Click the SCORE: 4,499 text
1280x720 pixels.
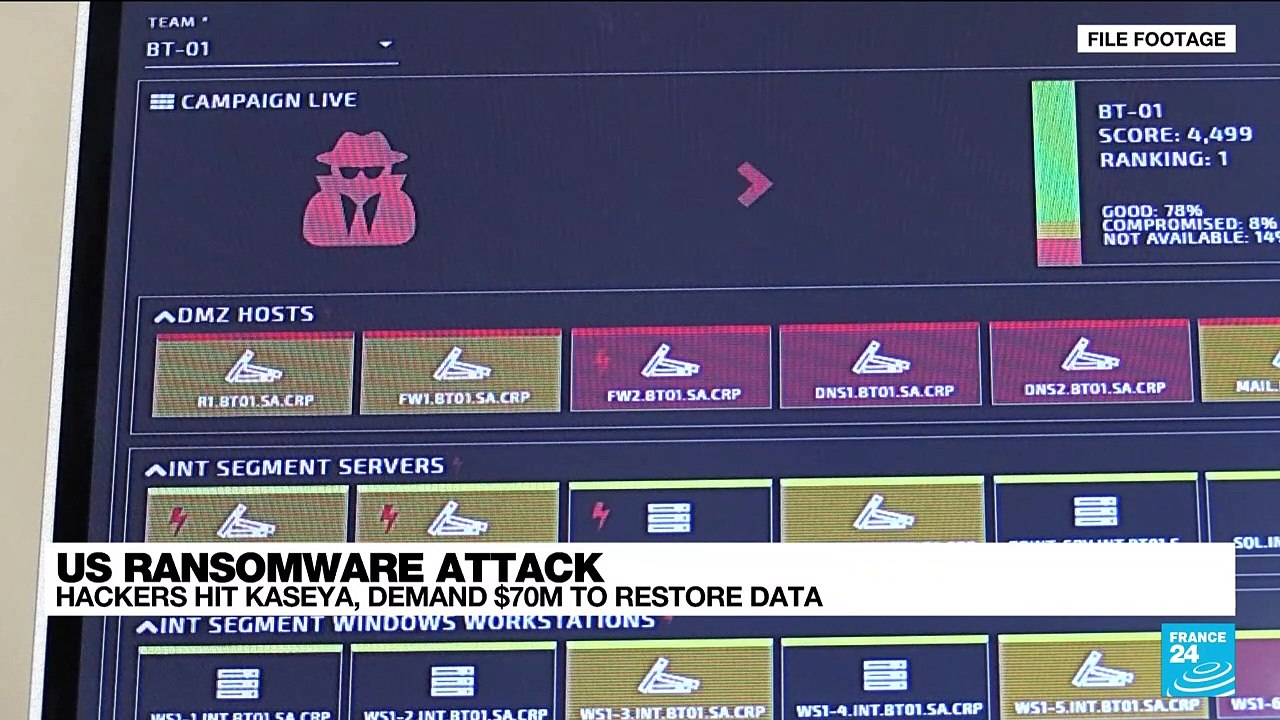click(1175, 135)
